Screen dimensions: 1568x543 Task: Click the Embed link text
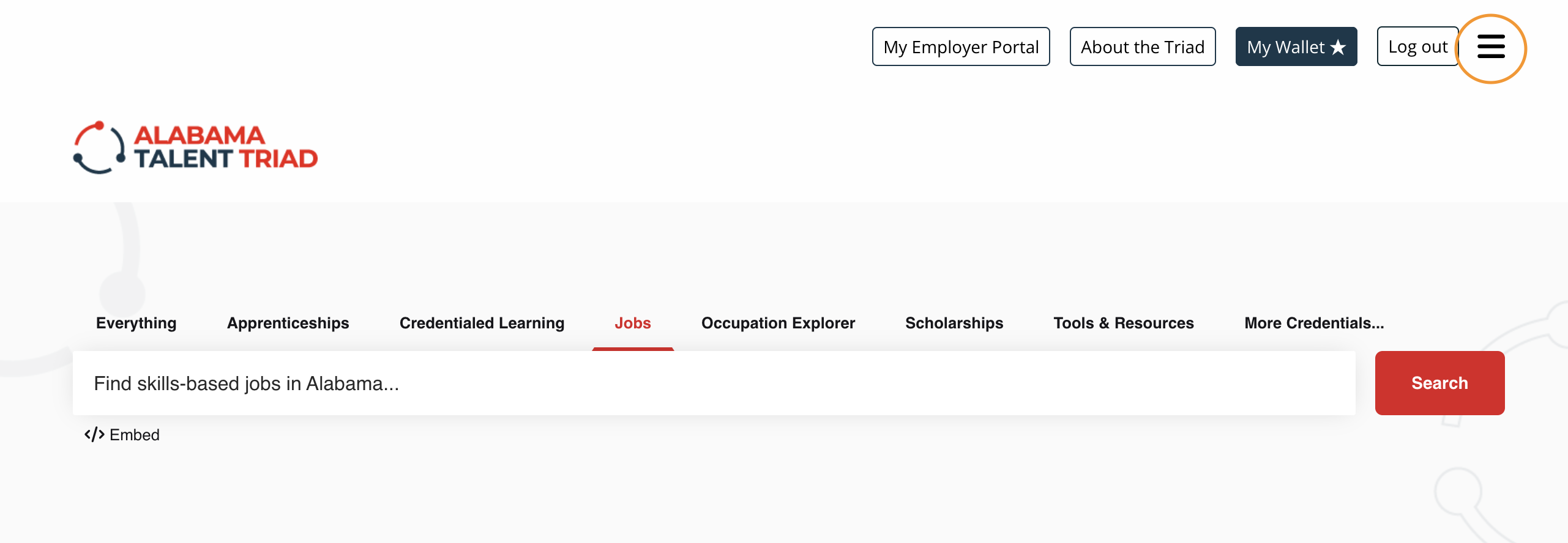pos(135,435)
